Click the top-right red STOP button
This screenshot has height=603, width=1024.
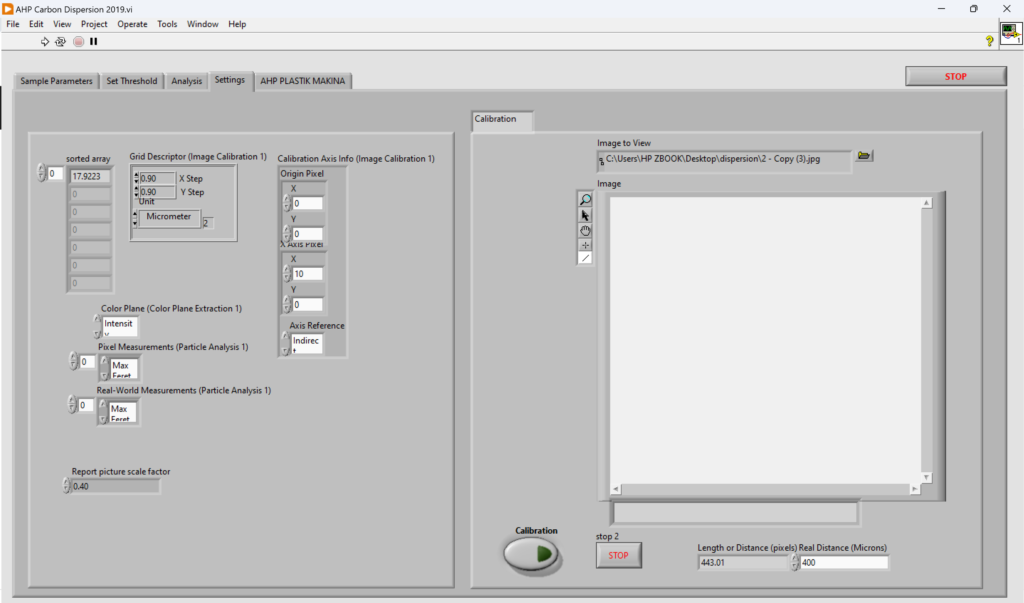pos(955,76)
